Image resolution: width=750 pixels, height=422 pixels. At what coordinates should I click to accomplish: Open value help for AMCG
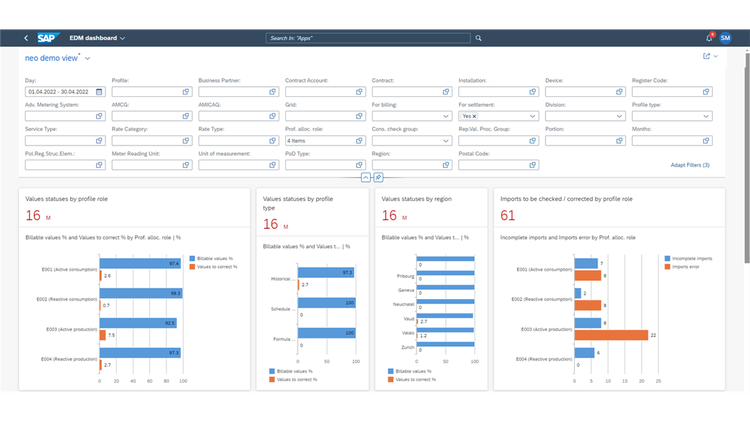click(x=186, y=116)
